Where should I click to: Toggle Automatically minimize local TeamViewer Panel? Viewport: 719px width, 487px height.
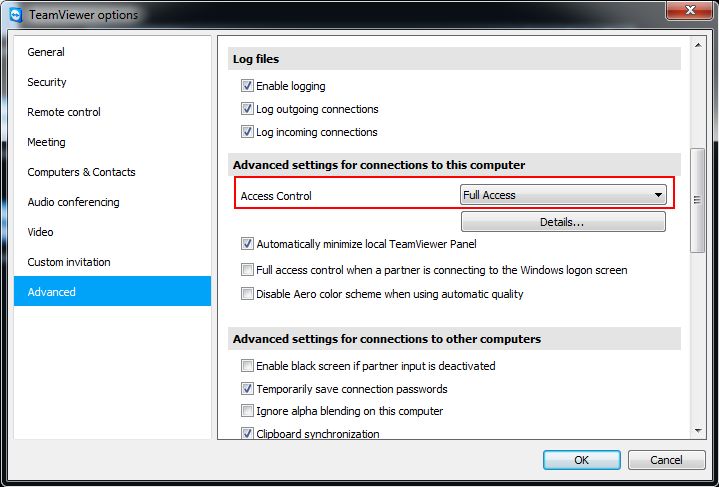247,244
